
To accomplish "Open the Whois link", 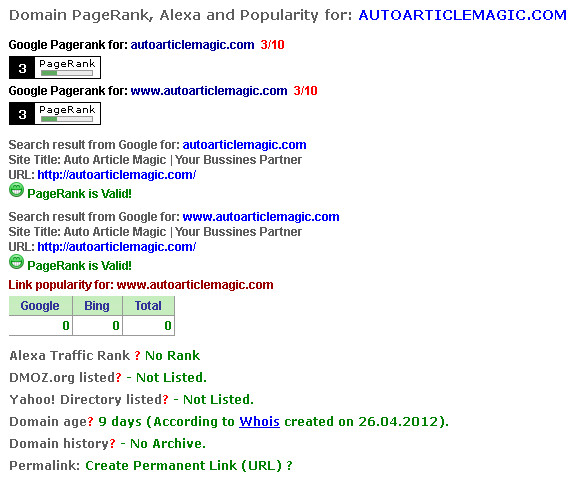I will coord(259,422).
